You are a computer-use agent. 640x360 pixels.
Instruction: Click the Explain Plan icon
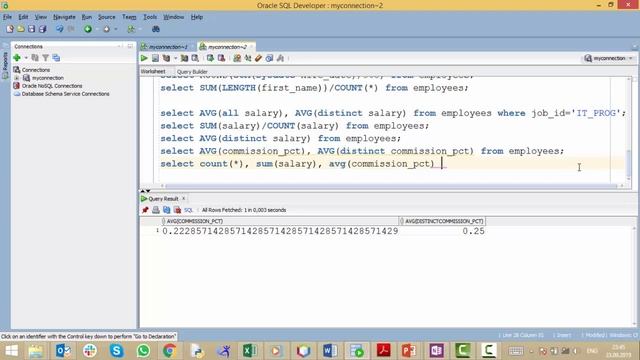167,58
